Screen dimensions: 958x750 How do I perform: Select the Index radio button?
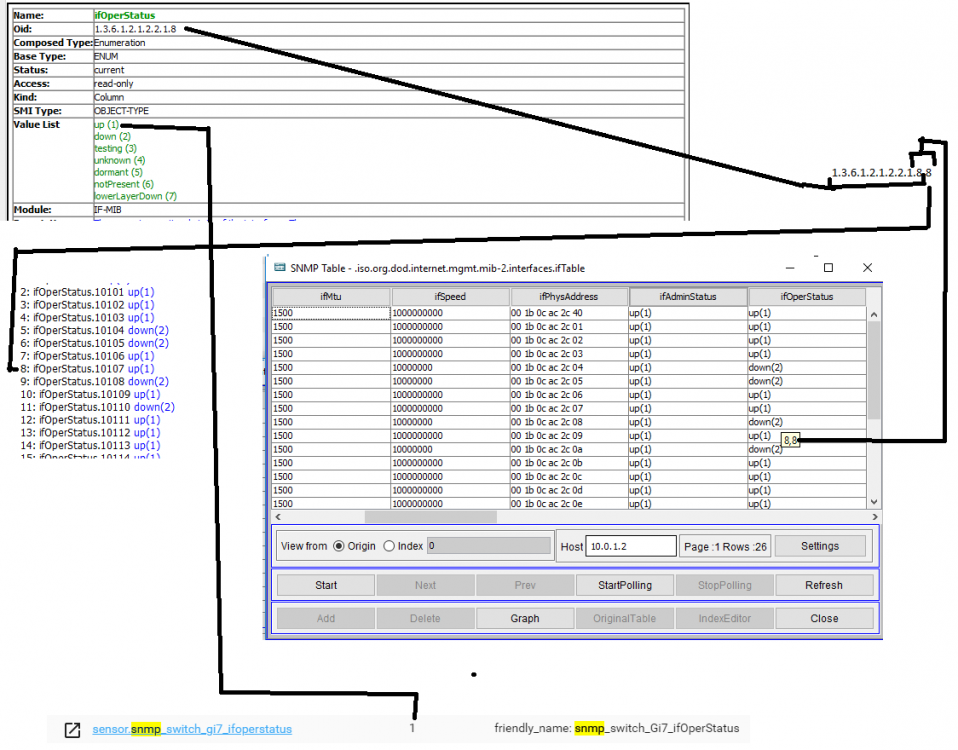point(389,545)
